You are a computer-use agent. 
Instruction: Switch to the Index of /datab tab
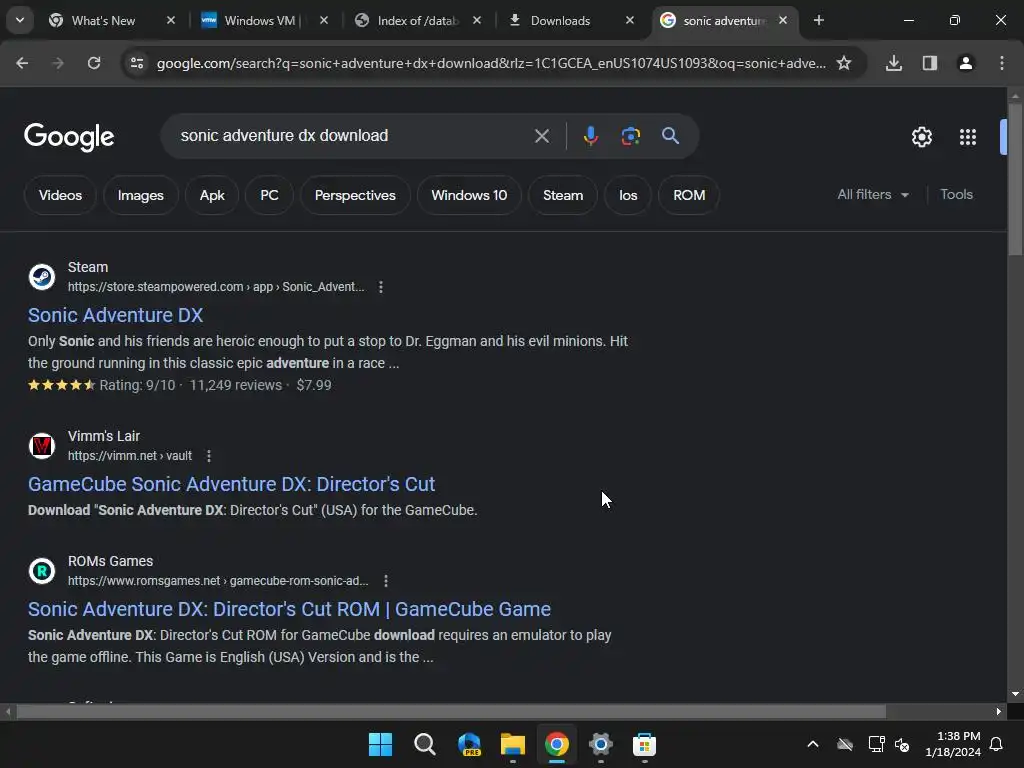(x=417, y=20)
